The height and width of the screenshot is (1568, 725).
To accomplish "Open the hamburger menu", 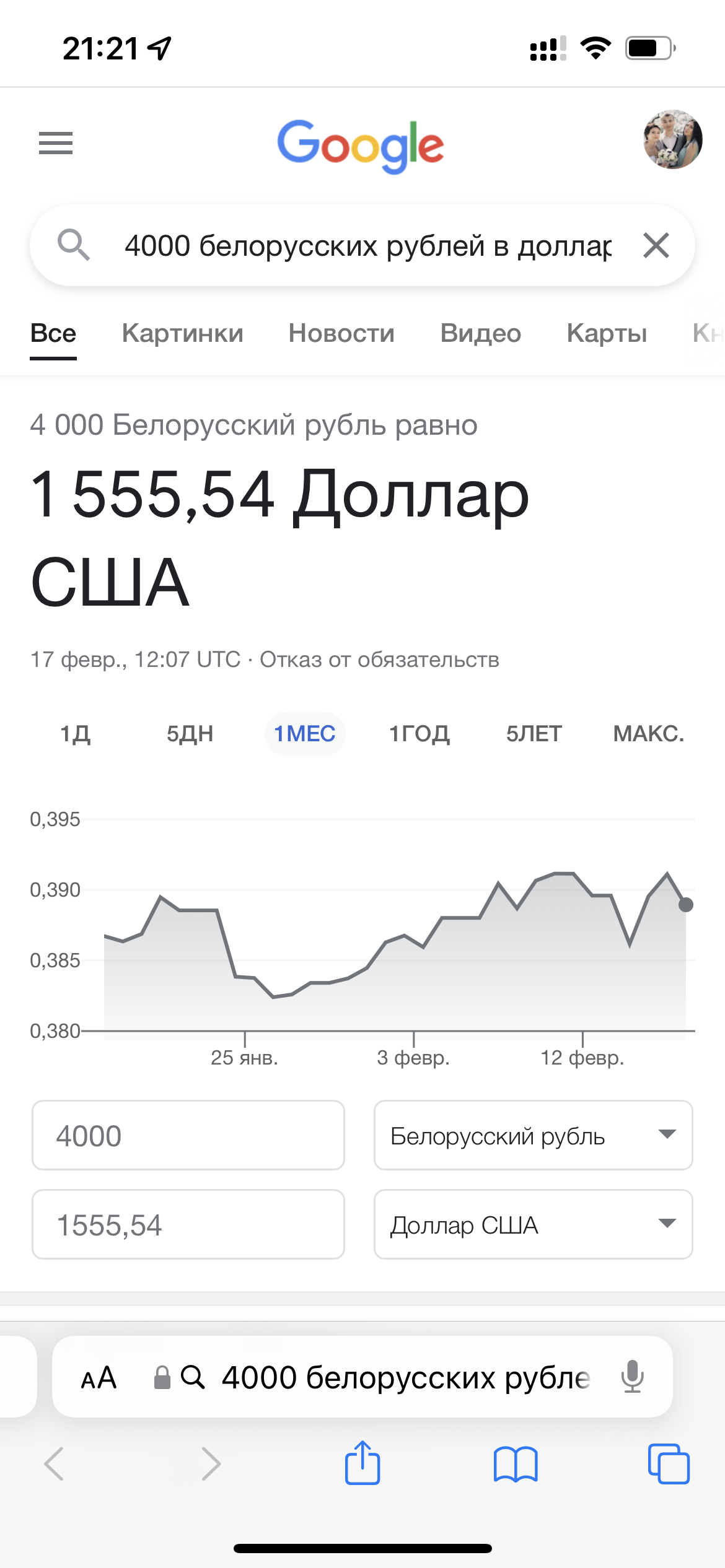I will tap(56, 143).
